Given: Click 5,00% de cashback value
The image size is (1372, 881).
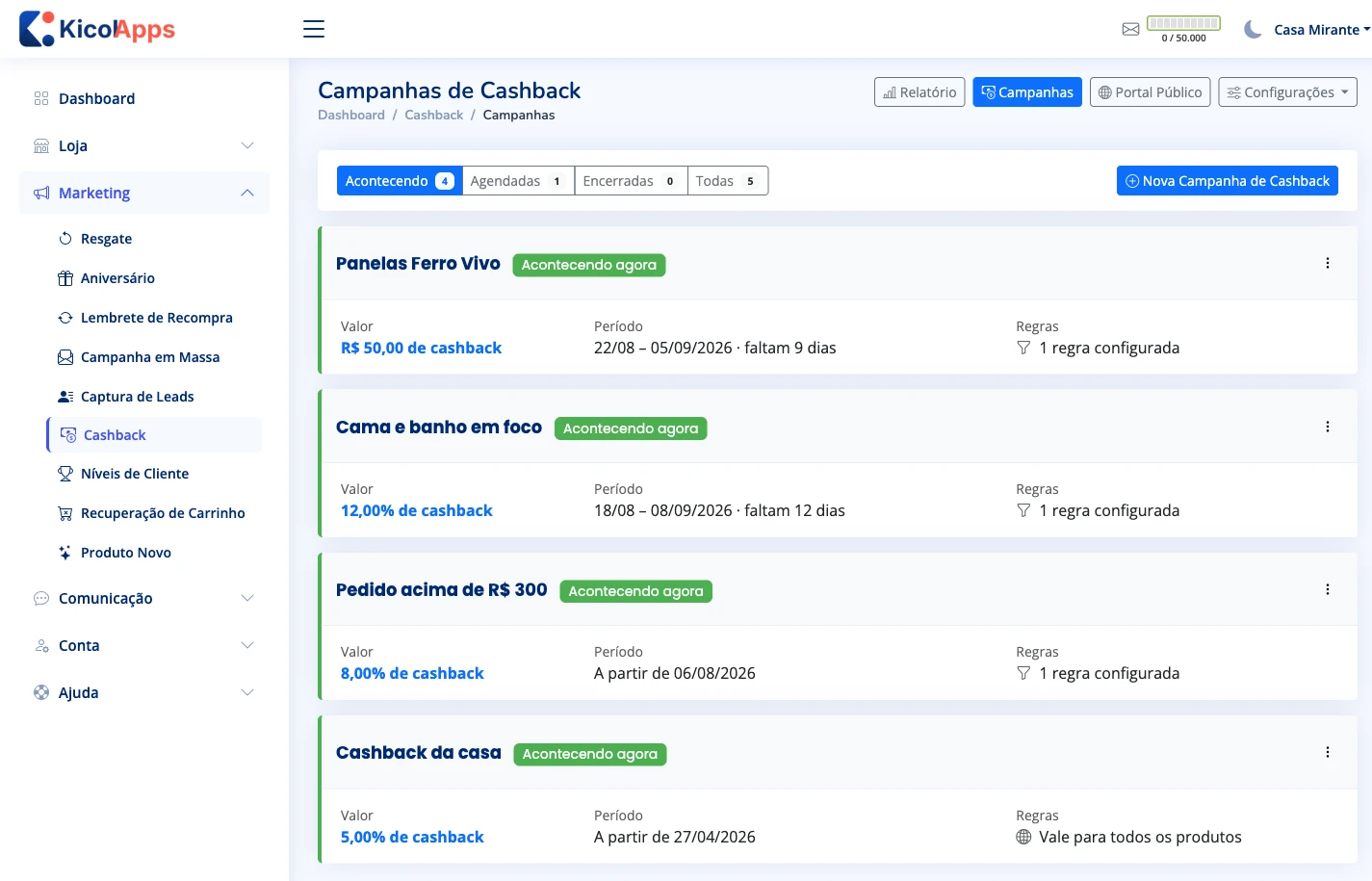Looking at the screenshot, I should pos(412,837).
